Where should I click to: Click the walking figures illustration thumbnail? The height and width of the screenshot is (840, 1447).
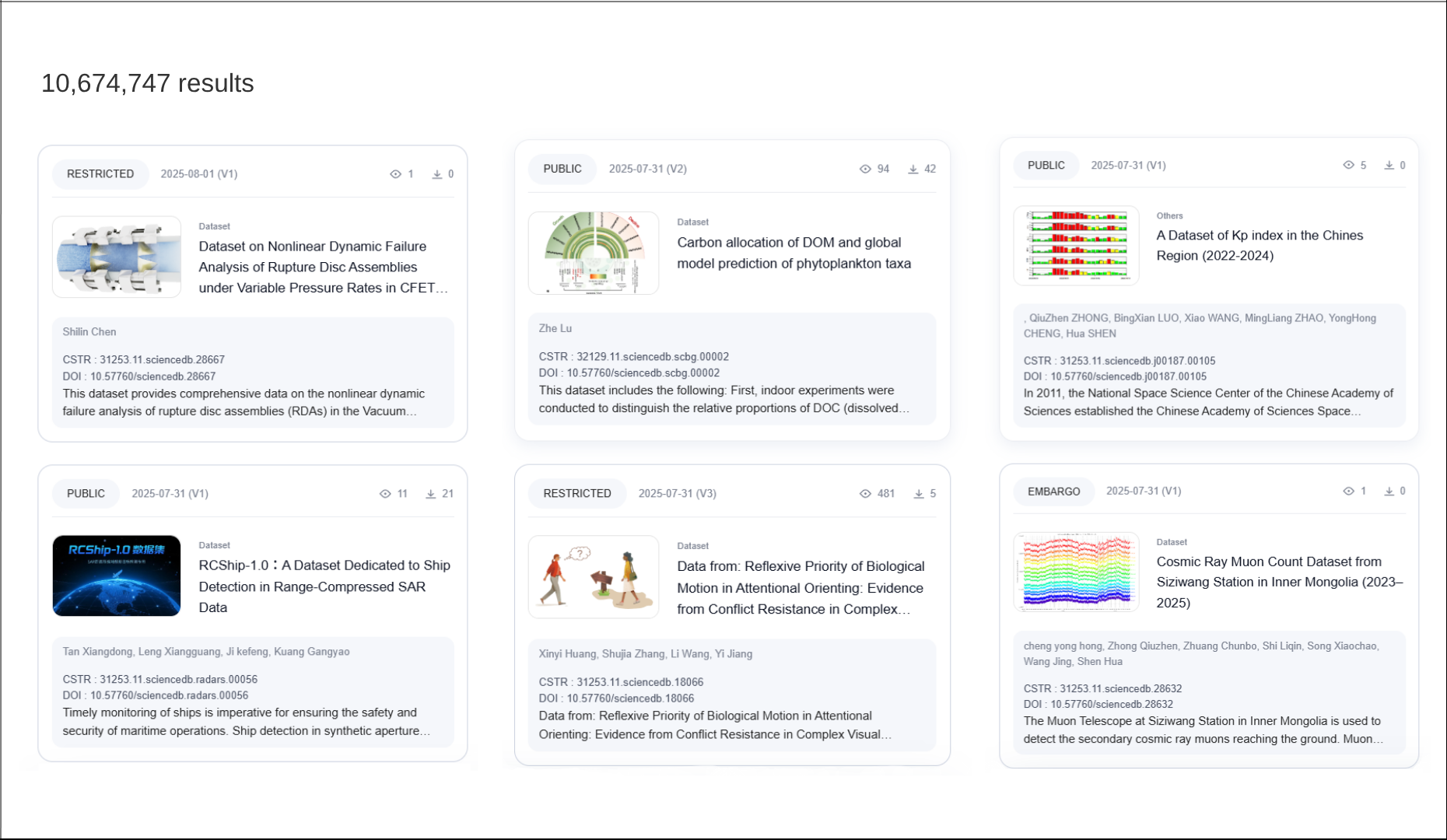coord(593,577)
